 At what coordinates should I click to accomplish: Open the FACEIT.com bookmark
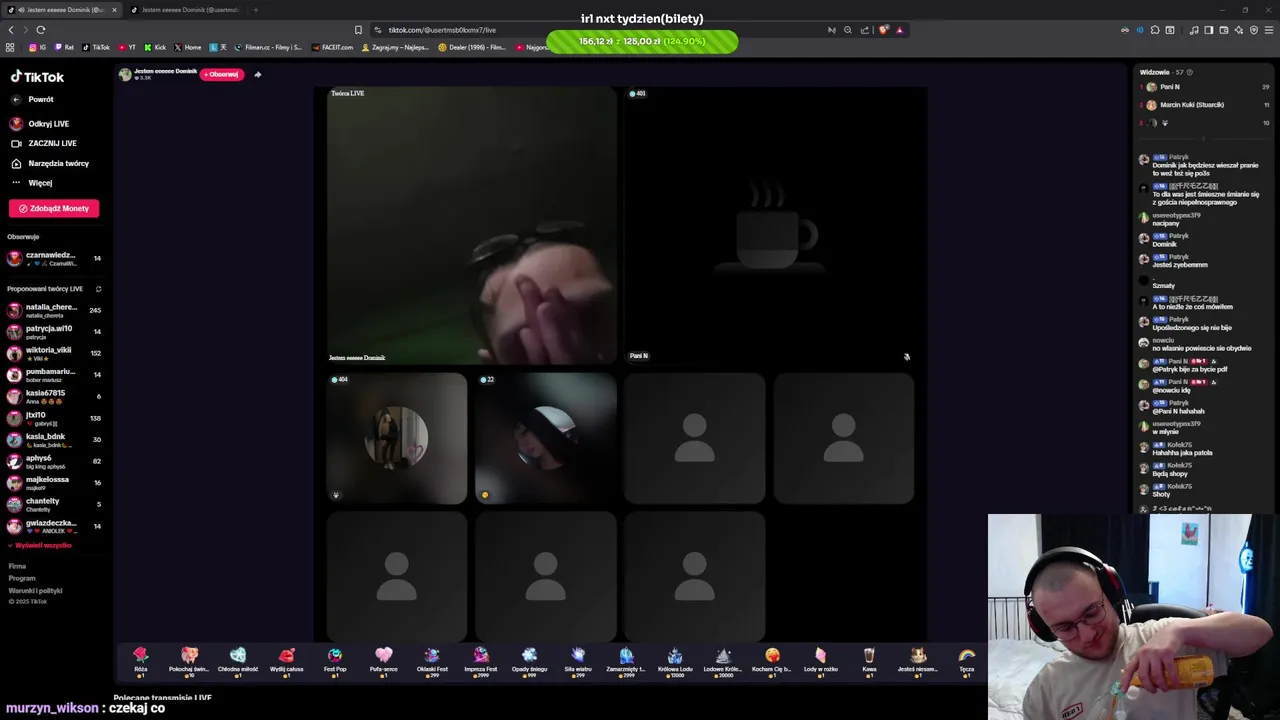click(332, 47)
